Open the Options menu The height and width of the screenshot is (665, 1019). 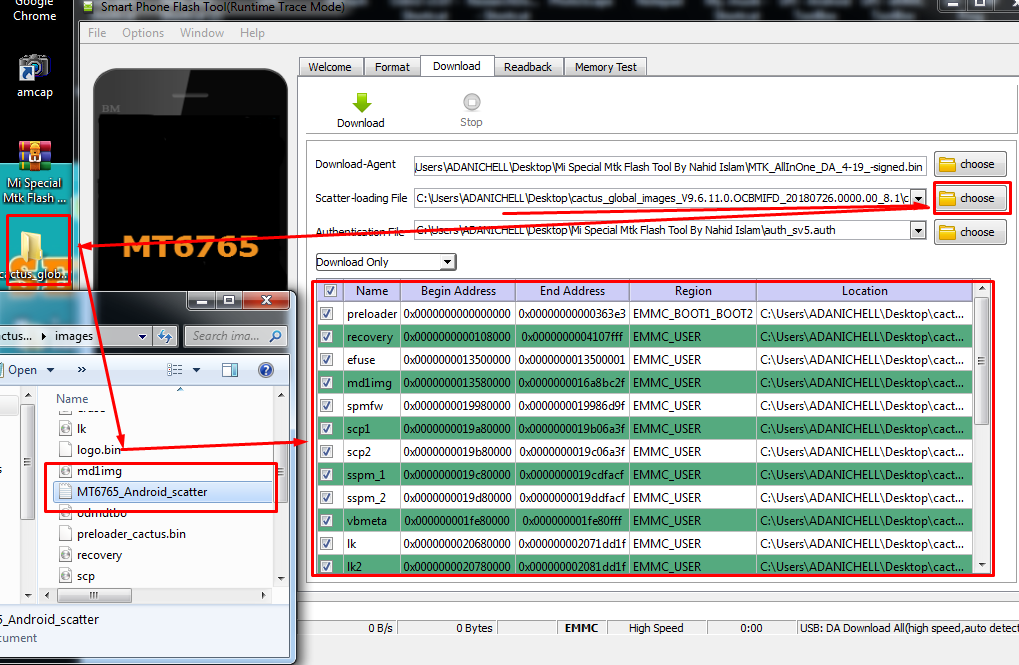tap(143, 33)
